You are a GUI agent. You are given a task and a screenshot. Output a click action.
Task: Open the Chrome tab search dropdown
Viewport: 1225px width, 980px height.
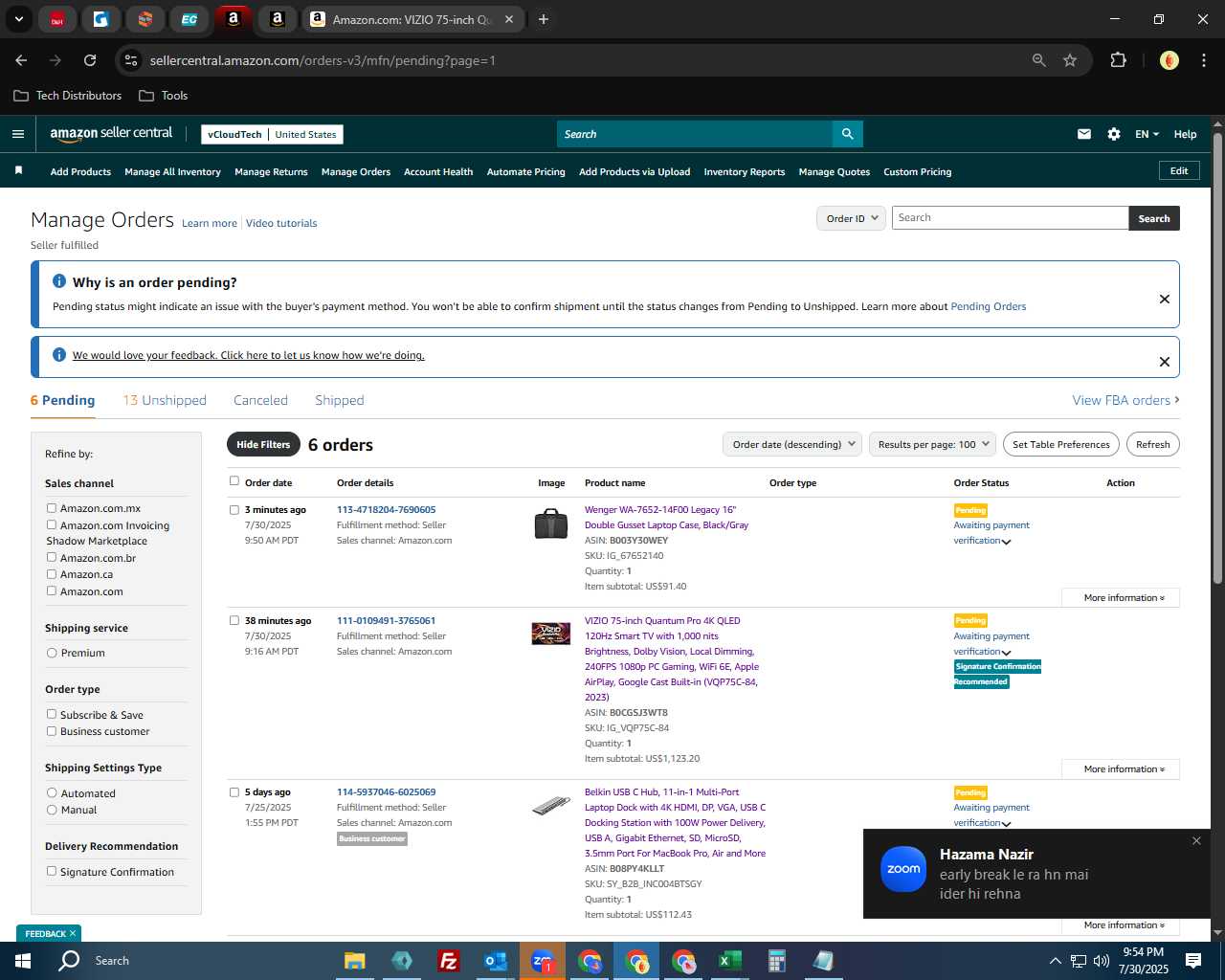tap(19, 19)
